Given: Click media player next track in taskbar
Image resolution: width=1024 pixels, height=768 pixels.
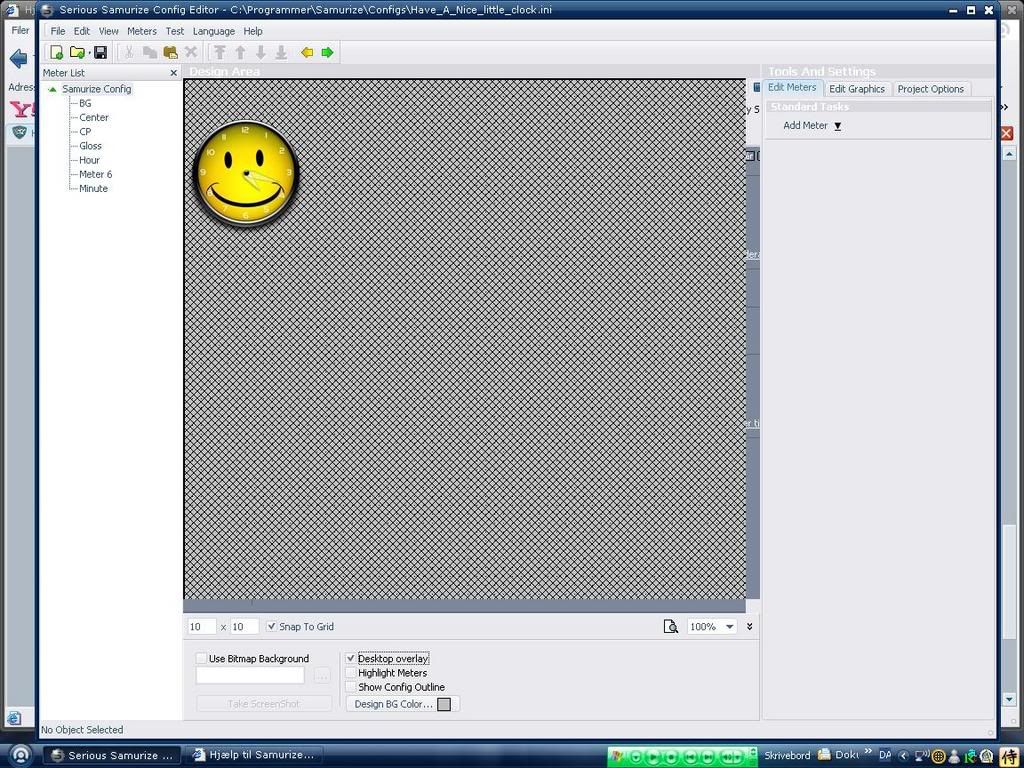Looking at the screenshot, I should click(709, 757).
